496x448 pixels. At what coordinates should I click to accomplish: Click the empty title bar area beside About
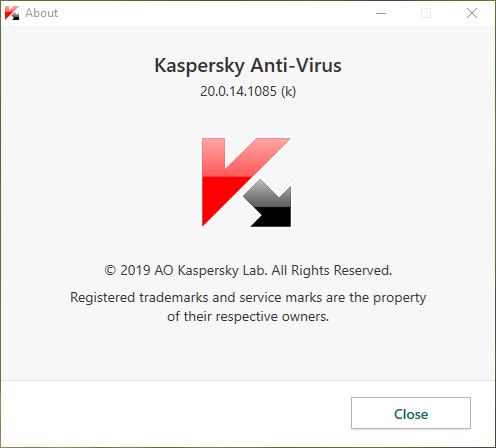(213, 13)
